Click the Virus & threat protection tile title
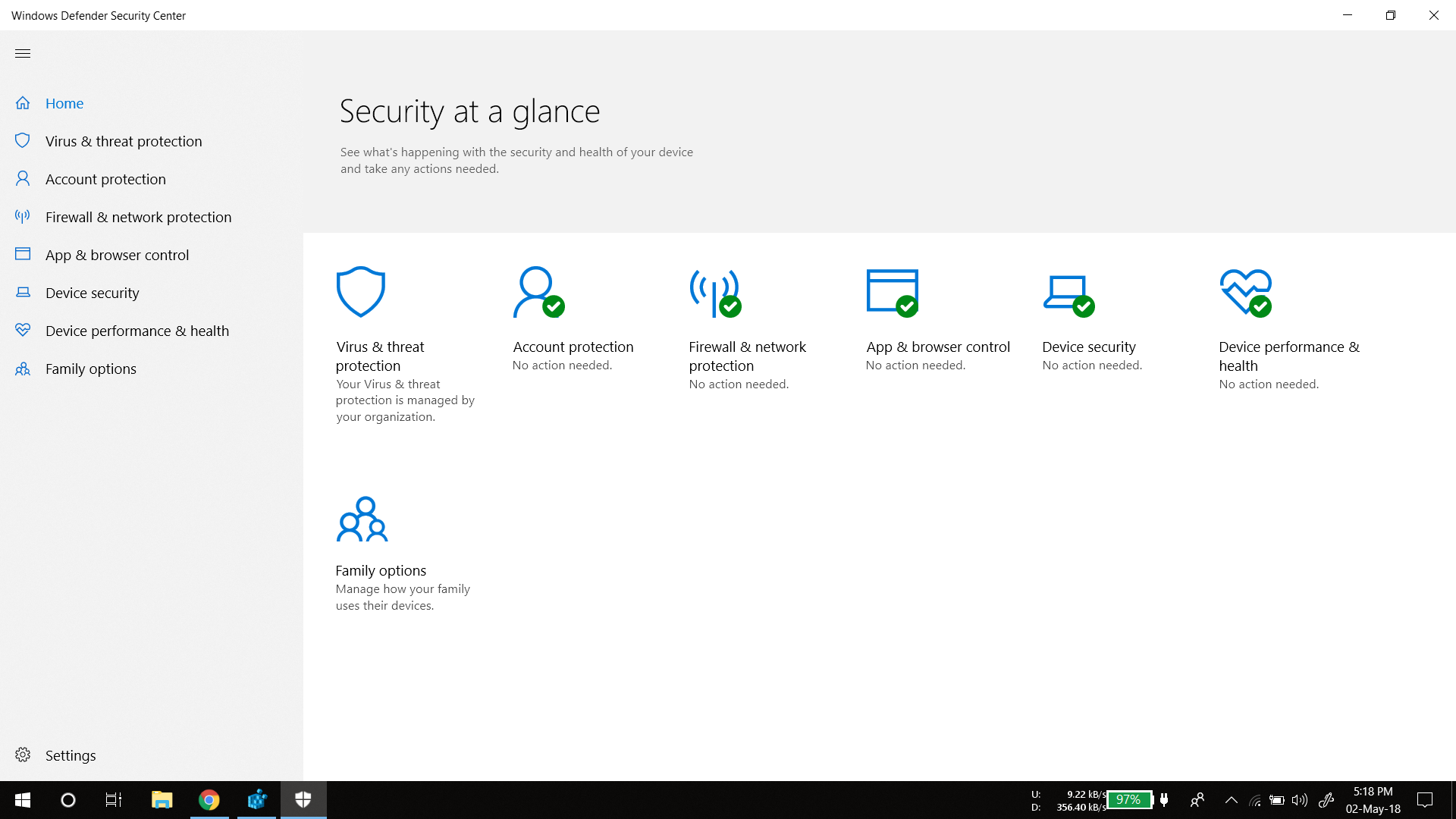Screen dimensions: 1456x819 [x=380, y=356]
